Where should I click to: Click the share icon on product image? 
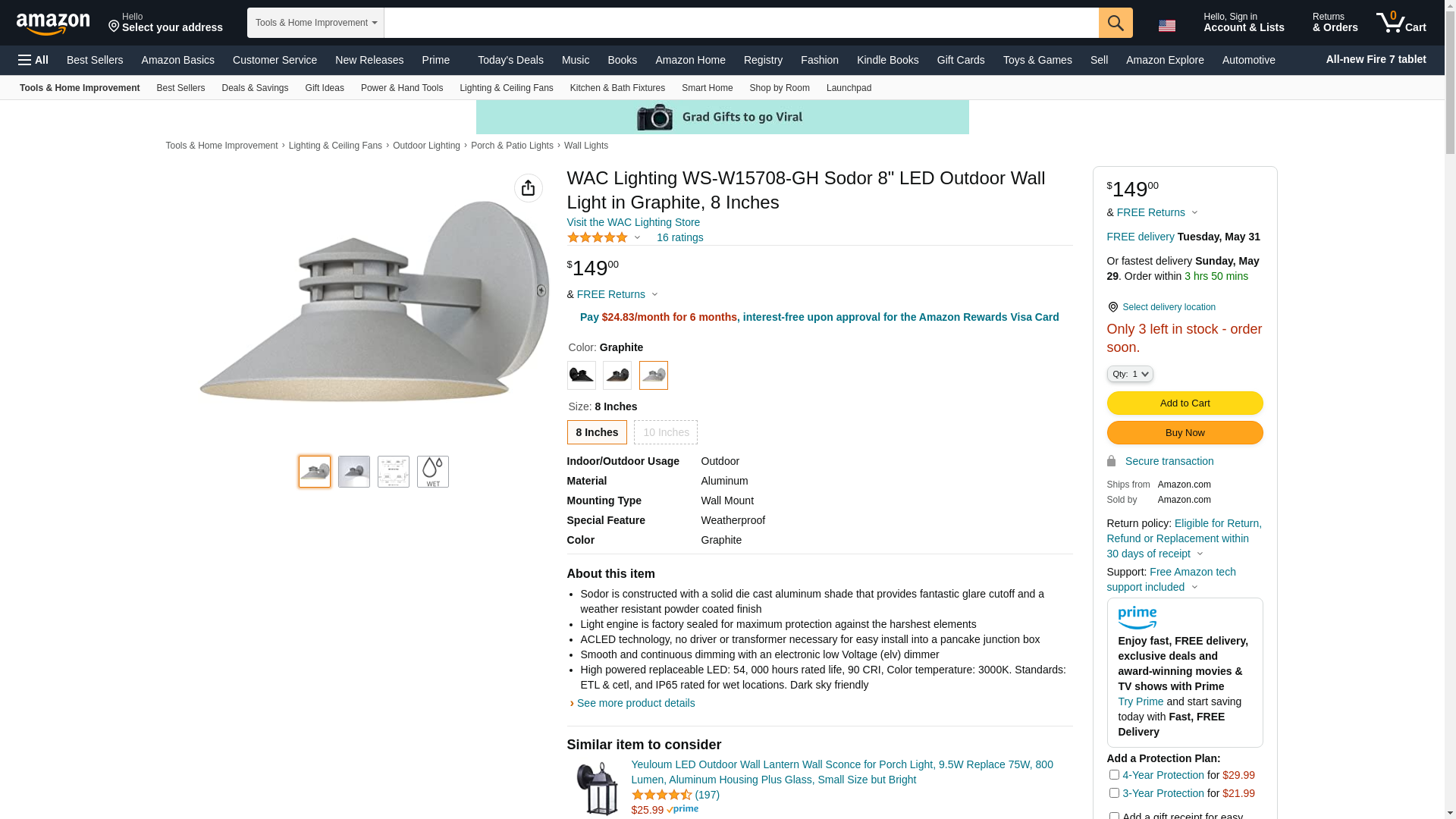point(528,188)
